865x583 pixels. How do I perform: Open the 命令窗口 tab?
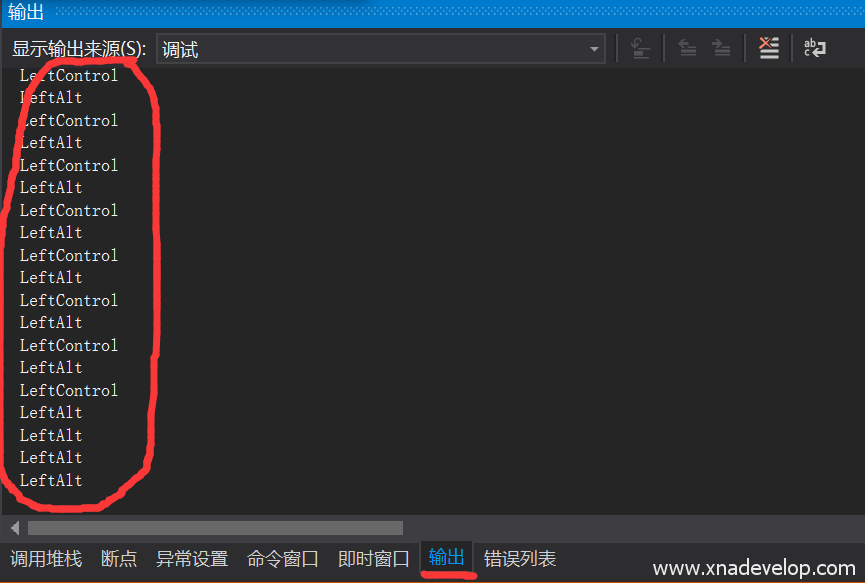282,559
